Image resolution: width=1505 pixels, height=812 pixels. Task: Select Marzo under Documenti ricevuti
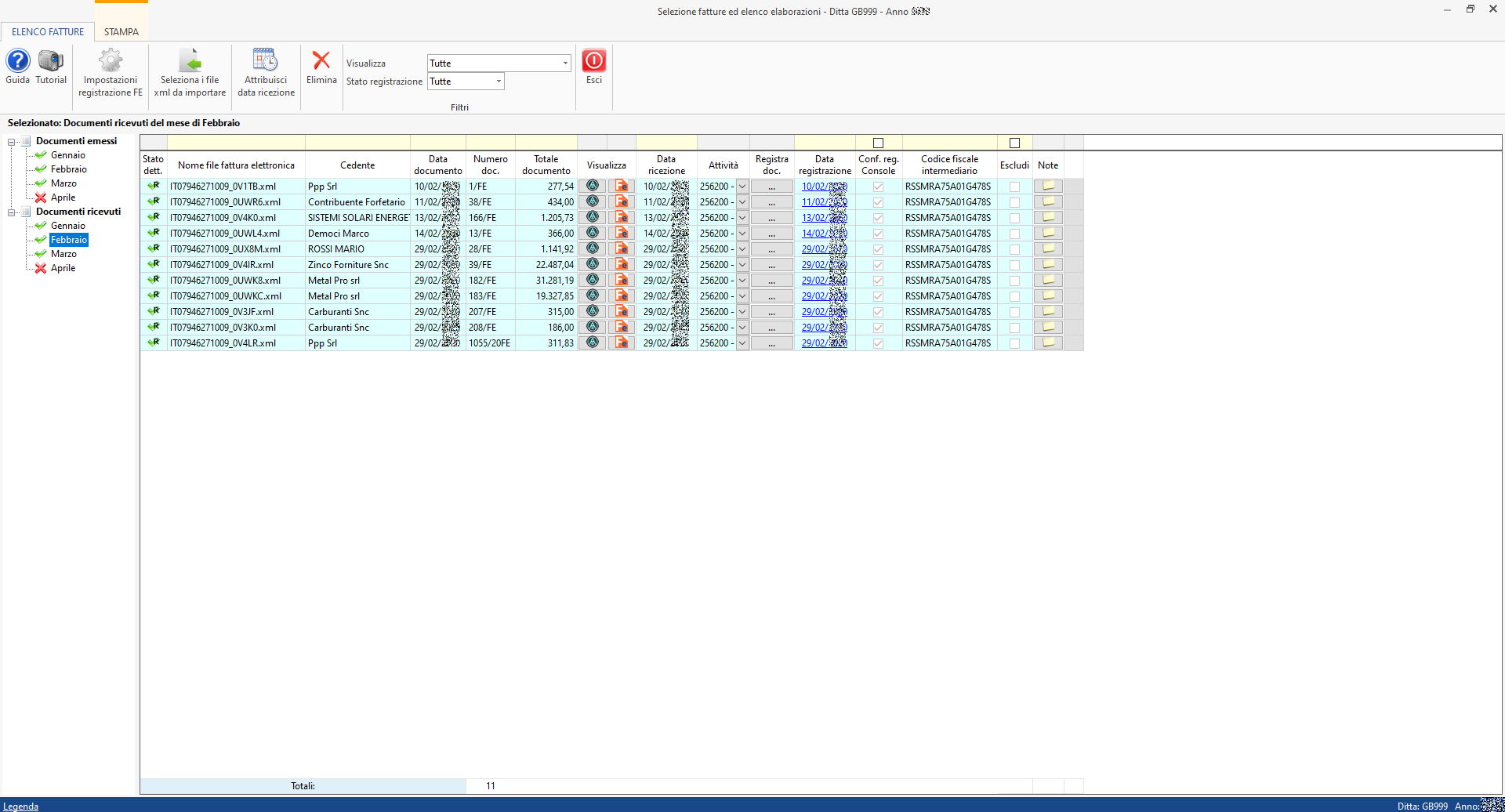[x=63, y=254]
